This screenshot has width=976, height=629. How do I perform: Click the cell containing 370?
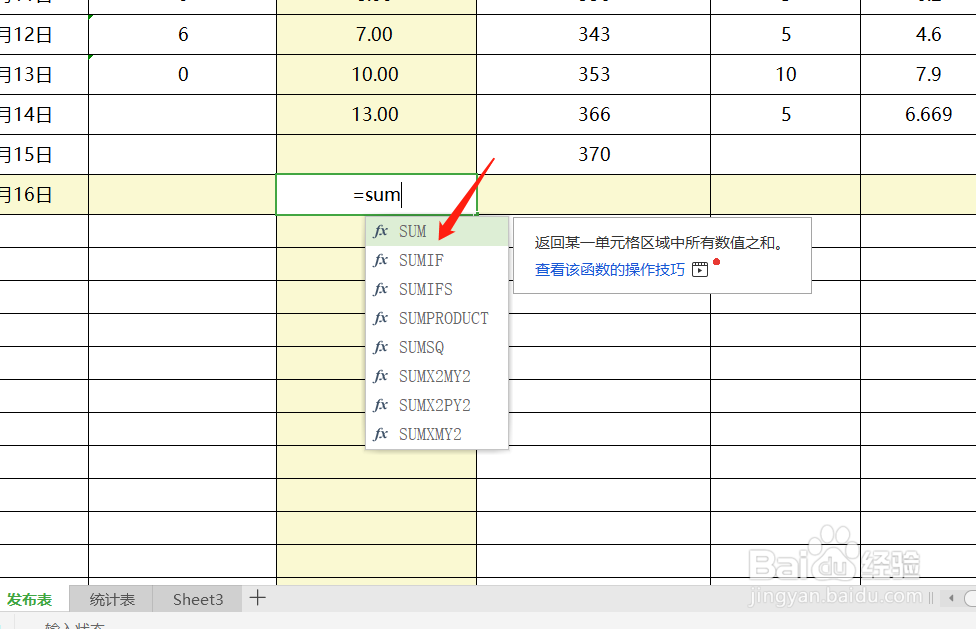tap(594, 154)
